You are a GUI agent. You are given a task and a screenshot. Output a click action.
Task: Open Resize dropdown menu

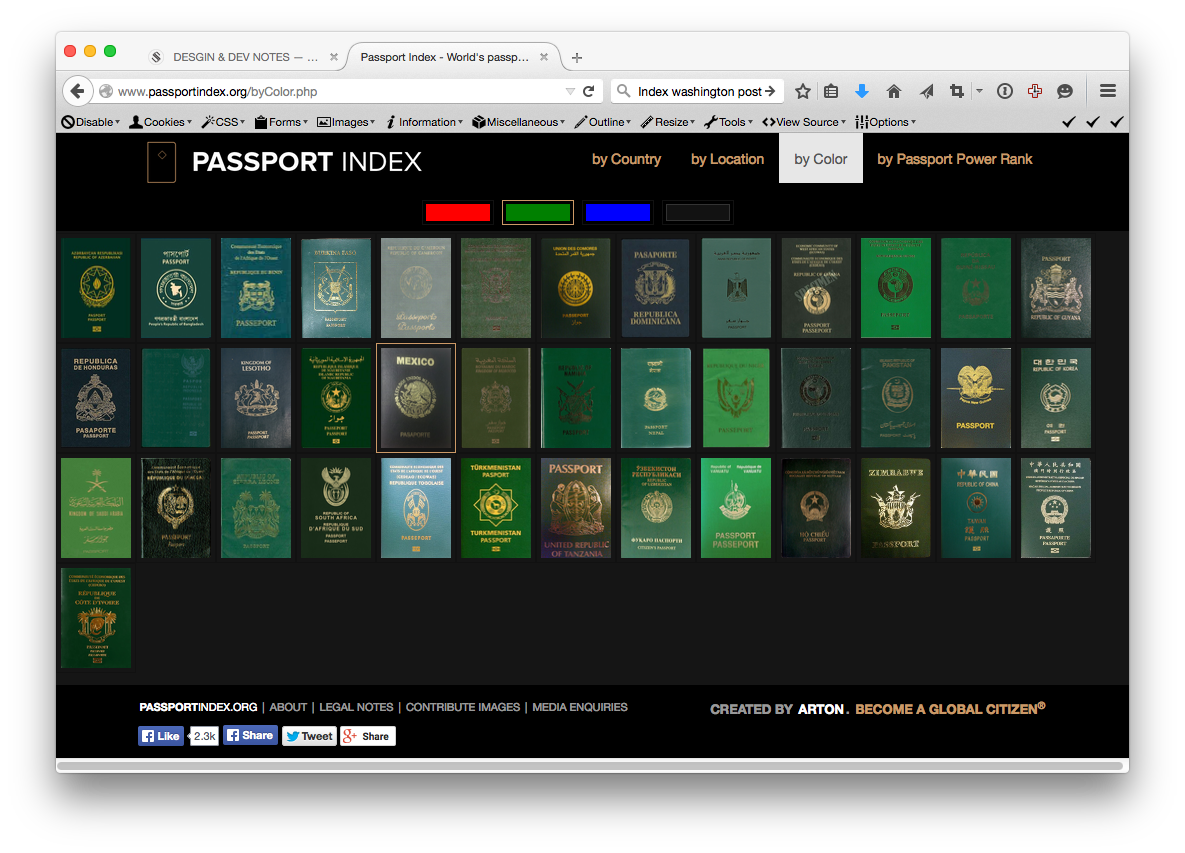[x=667, y=122]
